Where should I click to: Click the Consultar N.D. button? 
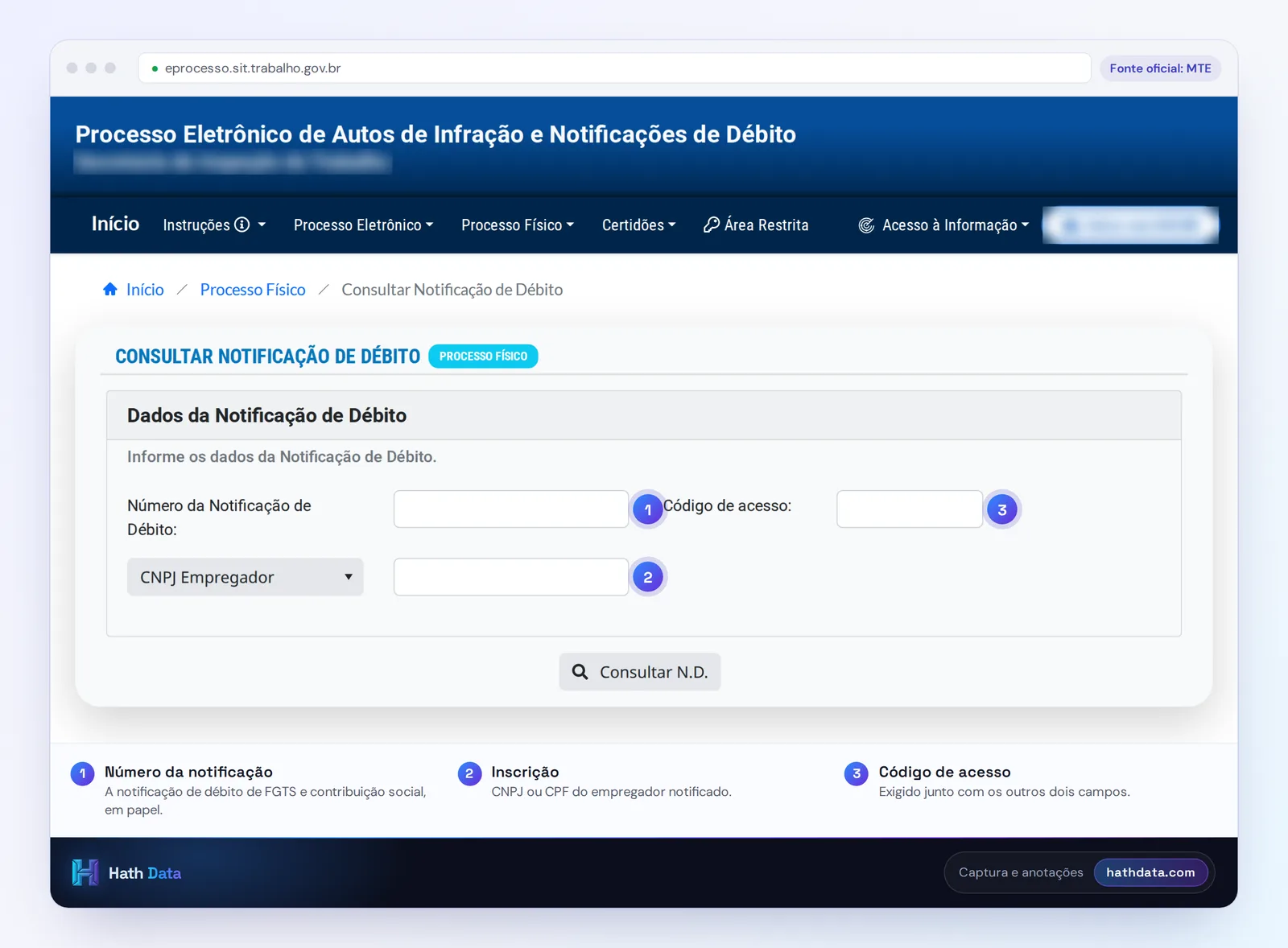coord(640,671)
